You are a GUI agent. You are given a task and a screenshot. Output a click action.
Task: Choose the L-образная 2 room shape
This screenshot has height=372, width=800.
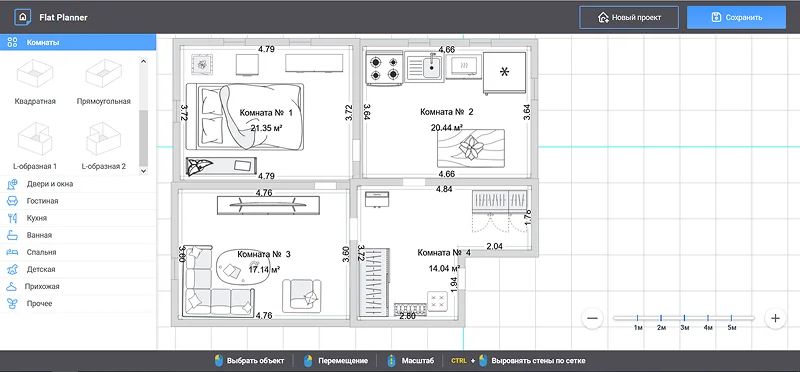pyautogui.click(x=104, y=138)
